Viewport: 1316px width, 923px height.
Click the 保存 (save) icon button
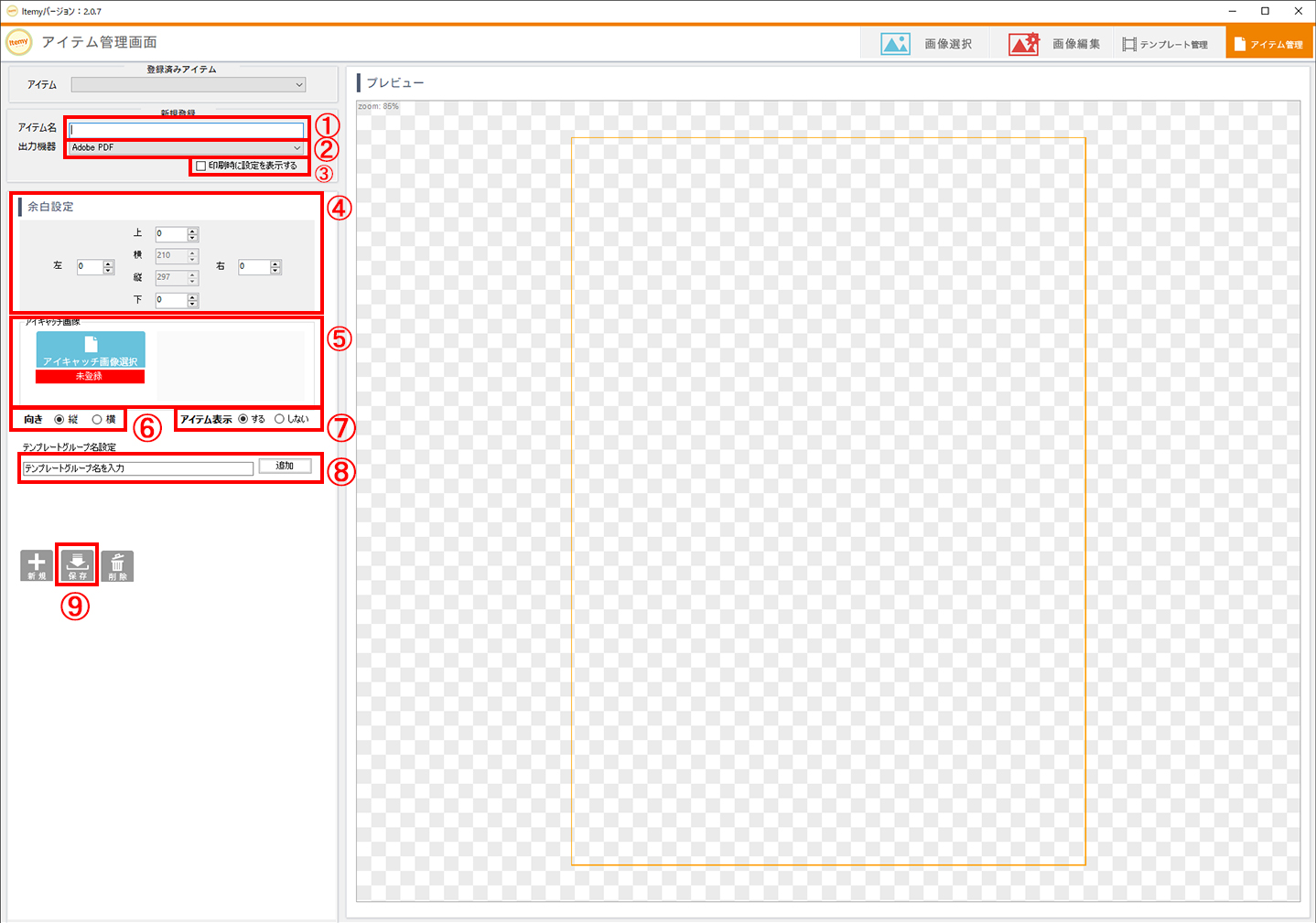(77, 565)
